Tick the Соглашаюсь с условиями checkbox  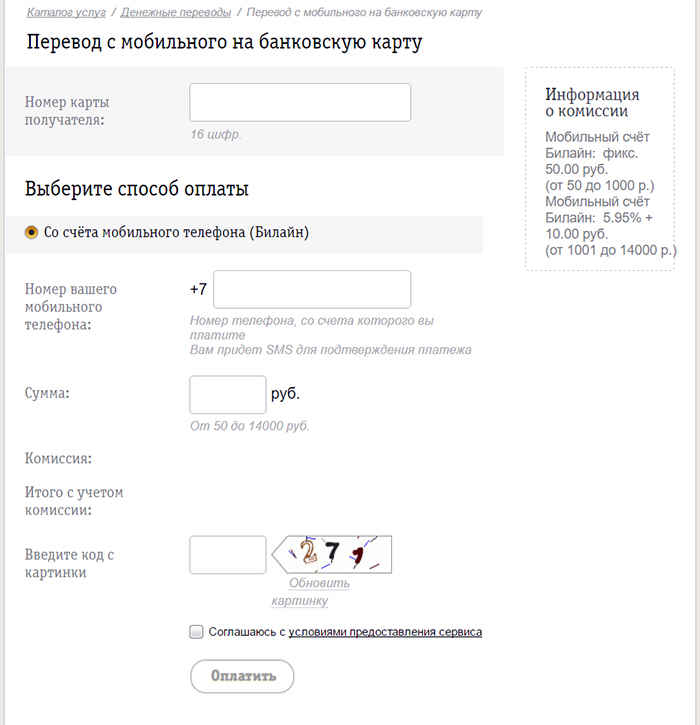click(x=196, y=632)
